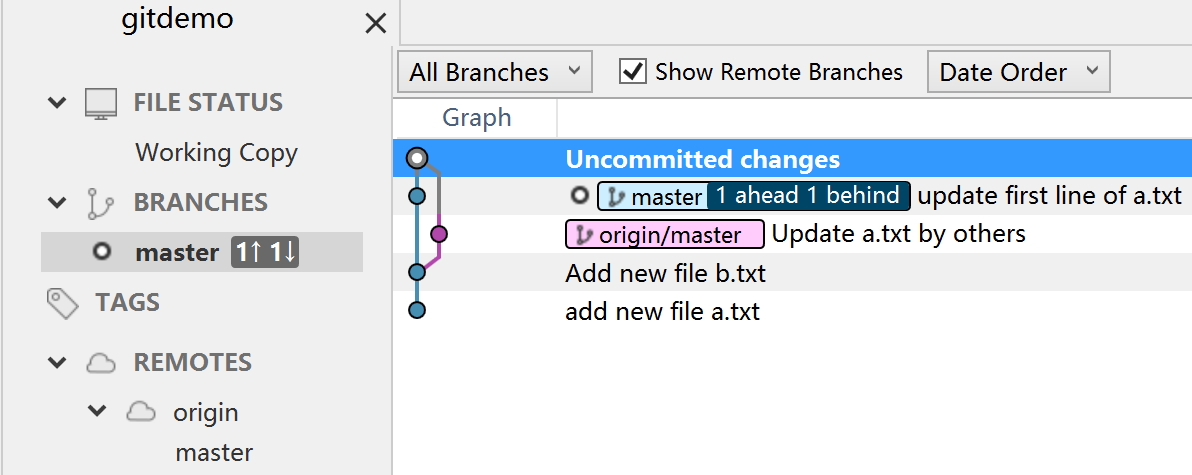This screenshot has height=475, width=1192.
Task: Click the Tags label icon
Action: (63, 303)
